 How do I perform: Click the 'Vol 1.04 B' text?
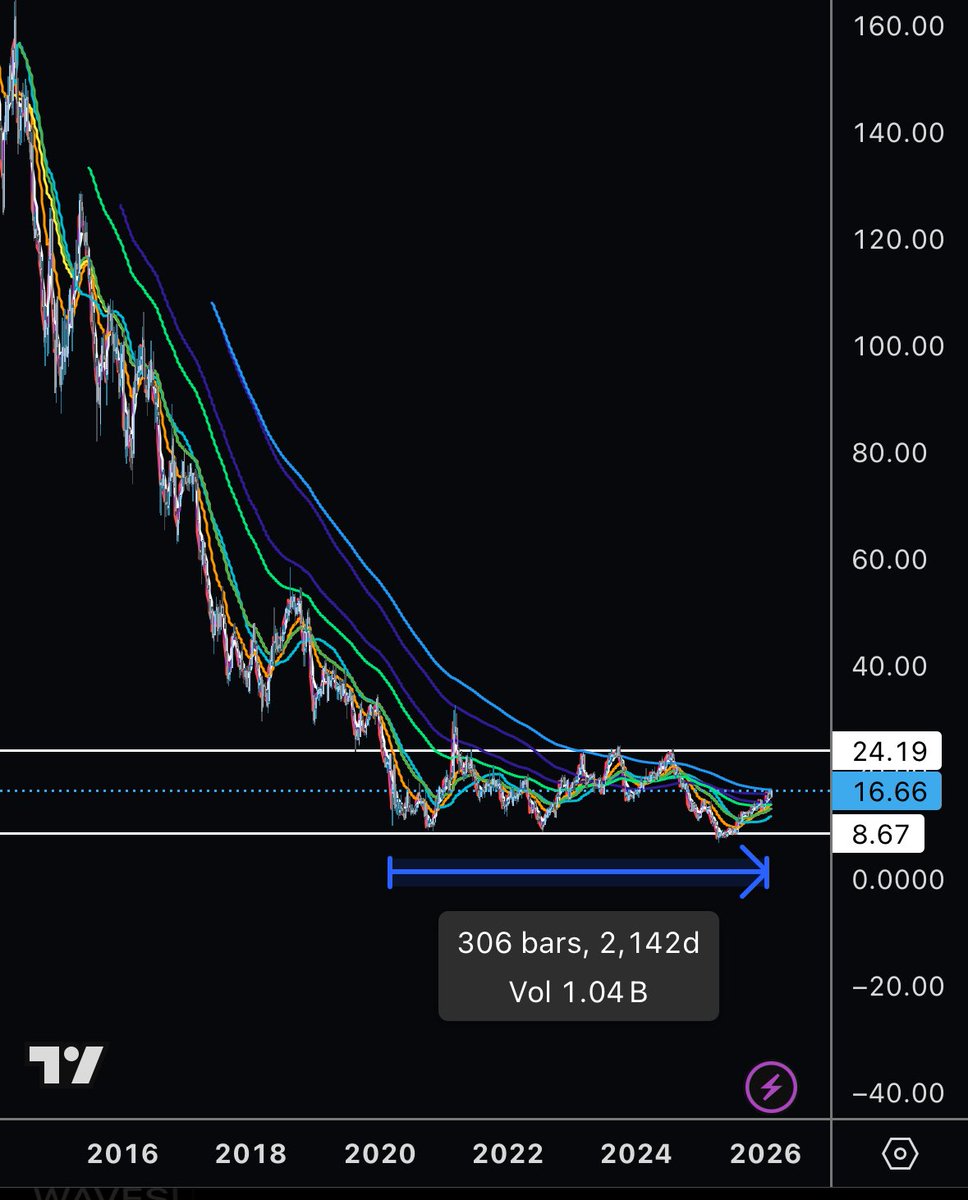pyautogui.click(x=579, y=994)
